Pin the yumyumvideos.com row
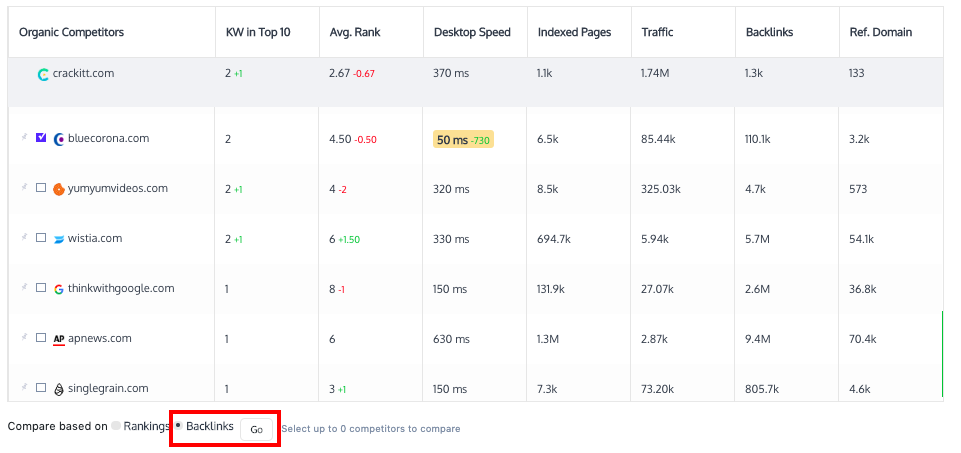 pos(25,188)
